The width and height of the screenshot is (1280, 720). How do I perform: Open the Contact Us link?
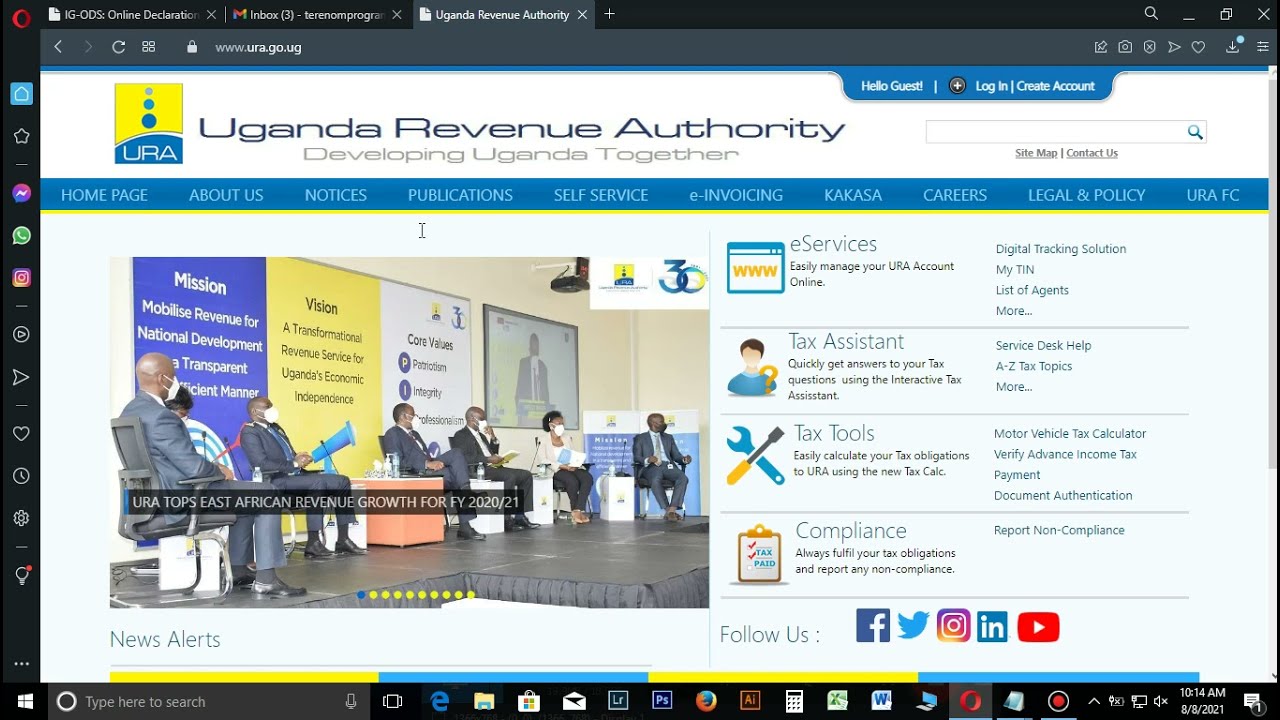[1092, 153]
